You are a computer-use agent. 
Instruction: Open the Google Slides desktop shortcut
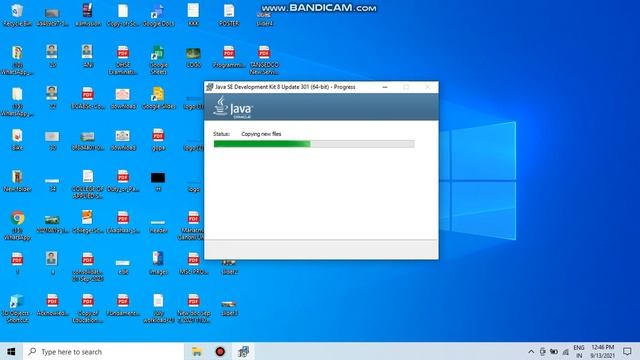158,98
